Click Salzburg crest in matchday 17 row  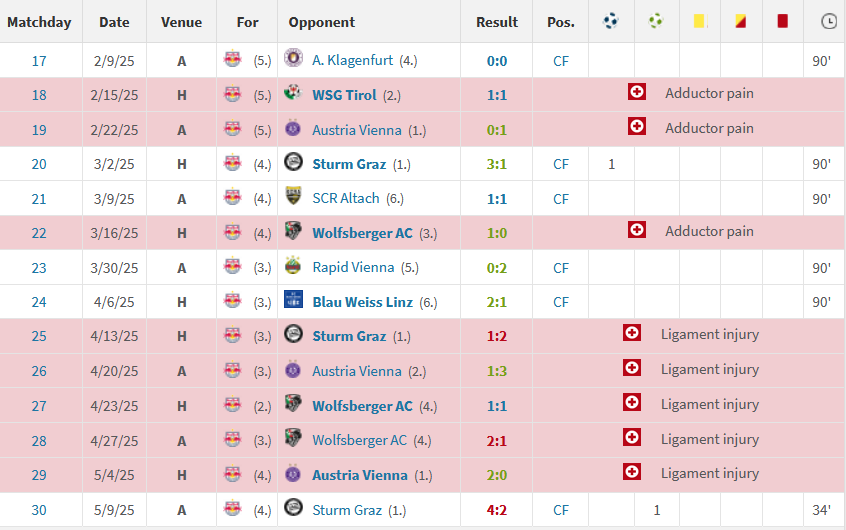point(232,60)
